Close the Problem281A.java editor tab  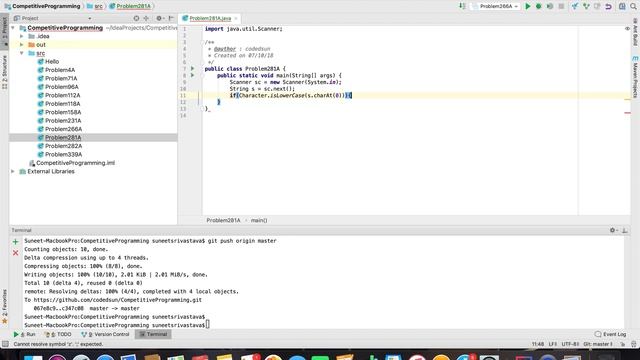pyautogui.click(x=236, y=18)
